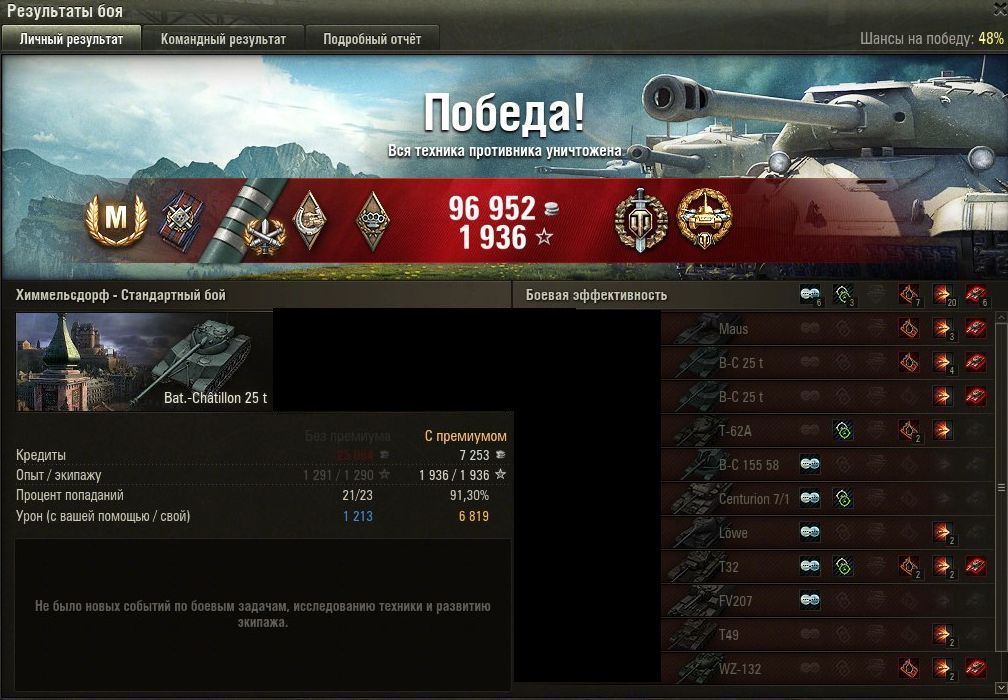The image size is (1008, 700).
Task: Click the Mastery badge M medal
Action: coord(116,220)
